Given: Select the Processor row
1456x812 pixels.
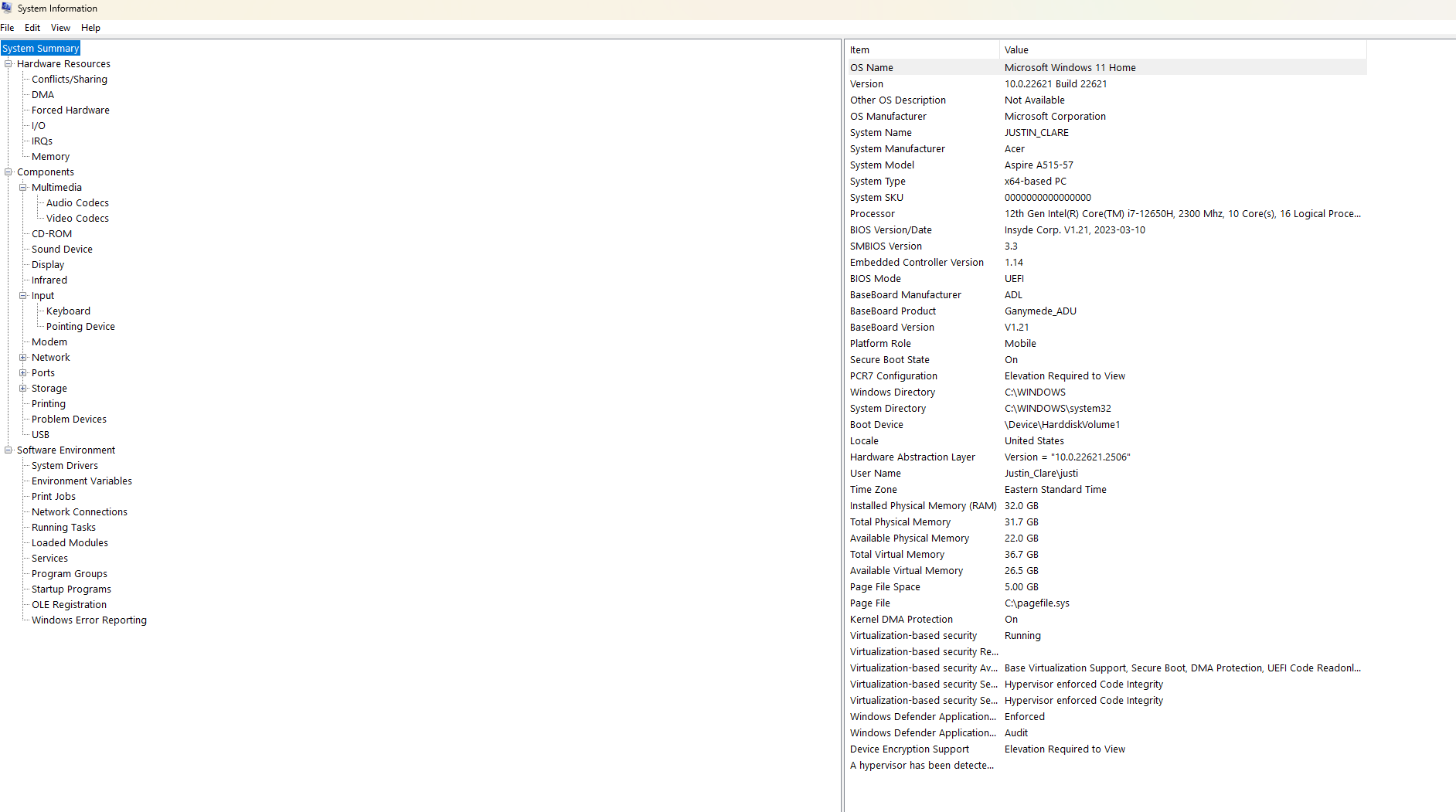Looking at the screenshot, I should pos(1107,214).
